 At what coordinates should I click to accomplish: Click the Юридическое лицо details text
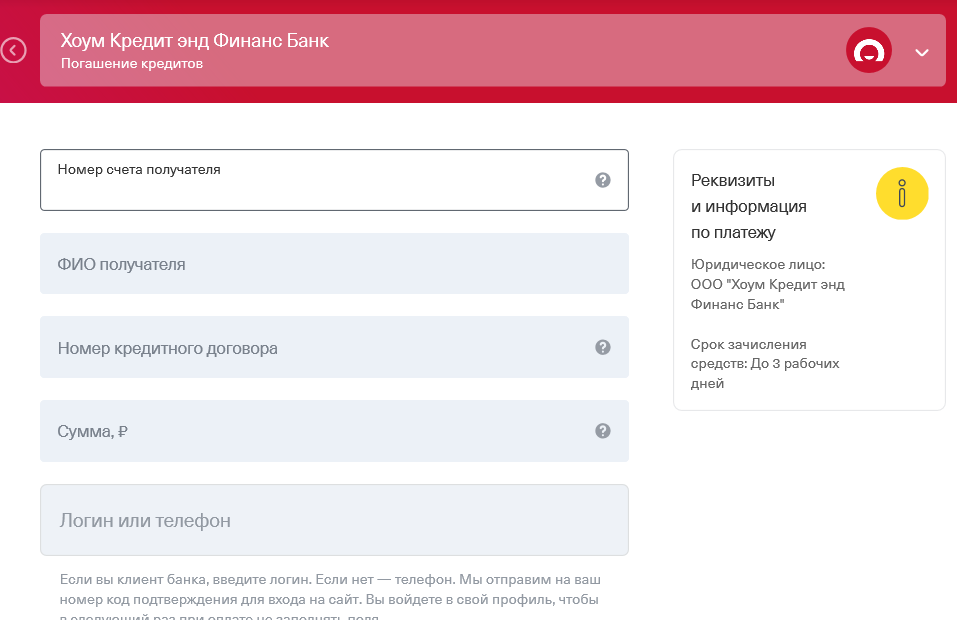pyautogui.click(x=768, y=284)
